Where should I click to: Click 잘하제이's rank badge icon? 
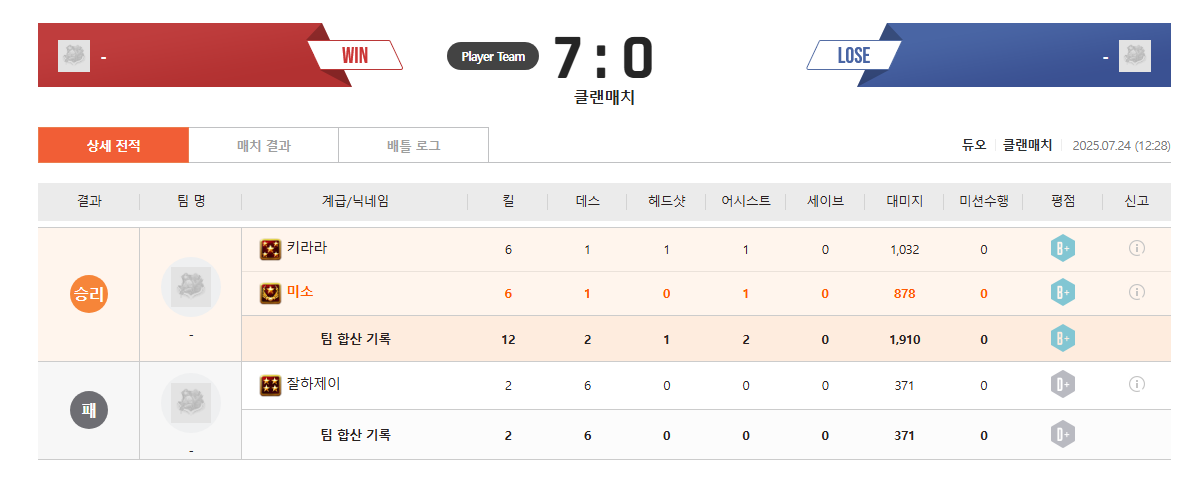coord(270,385)
